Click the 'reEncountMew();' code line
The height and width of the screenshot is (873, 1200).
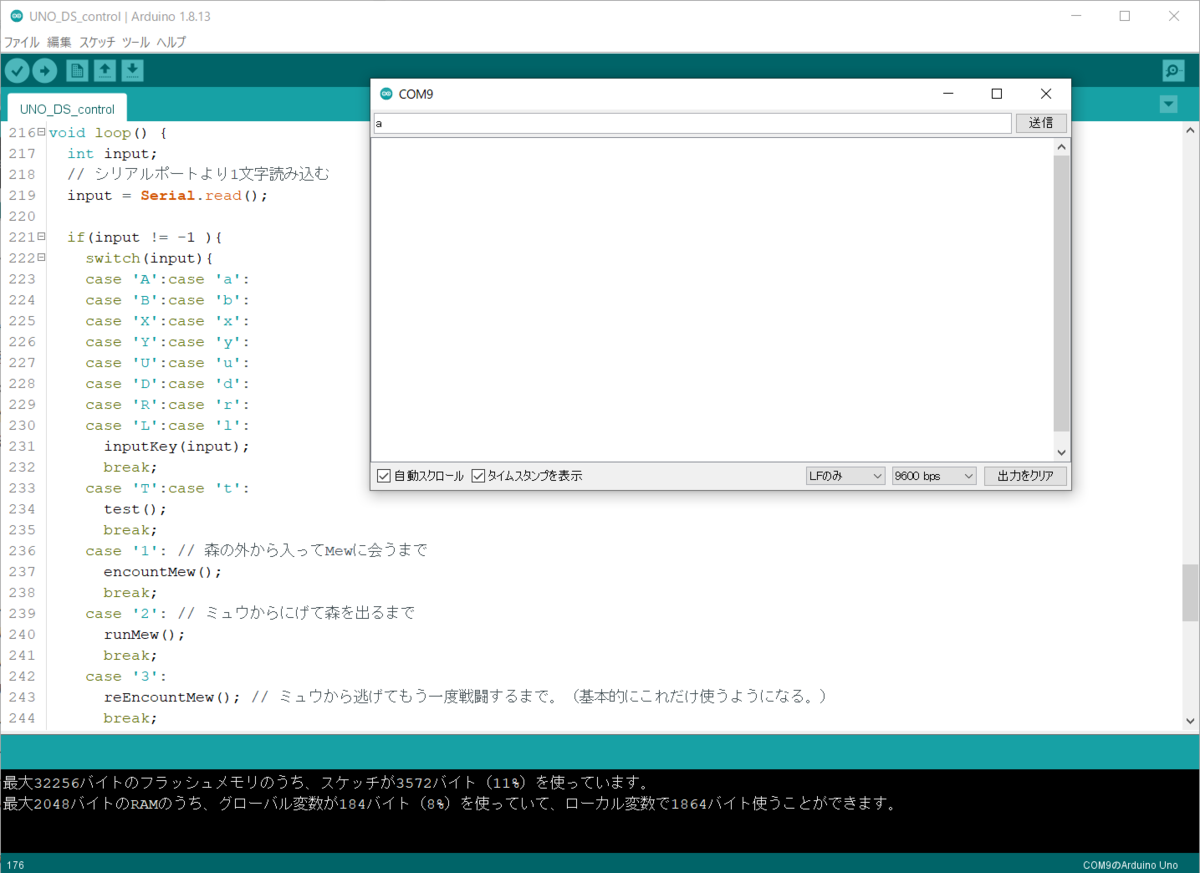click(x=173, y=697)
